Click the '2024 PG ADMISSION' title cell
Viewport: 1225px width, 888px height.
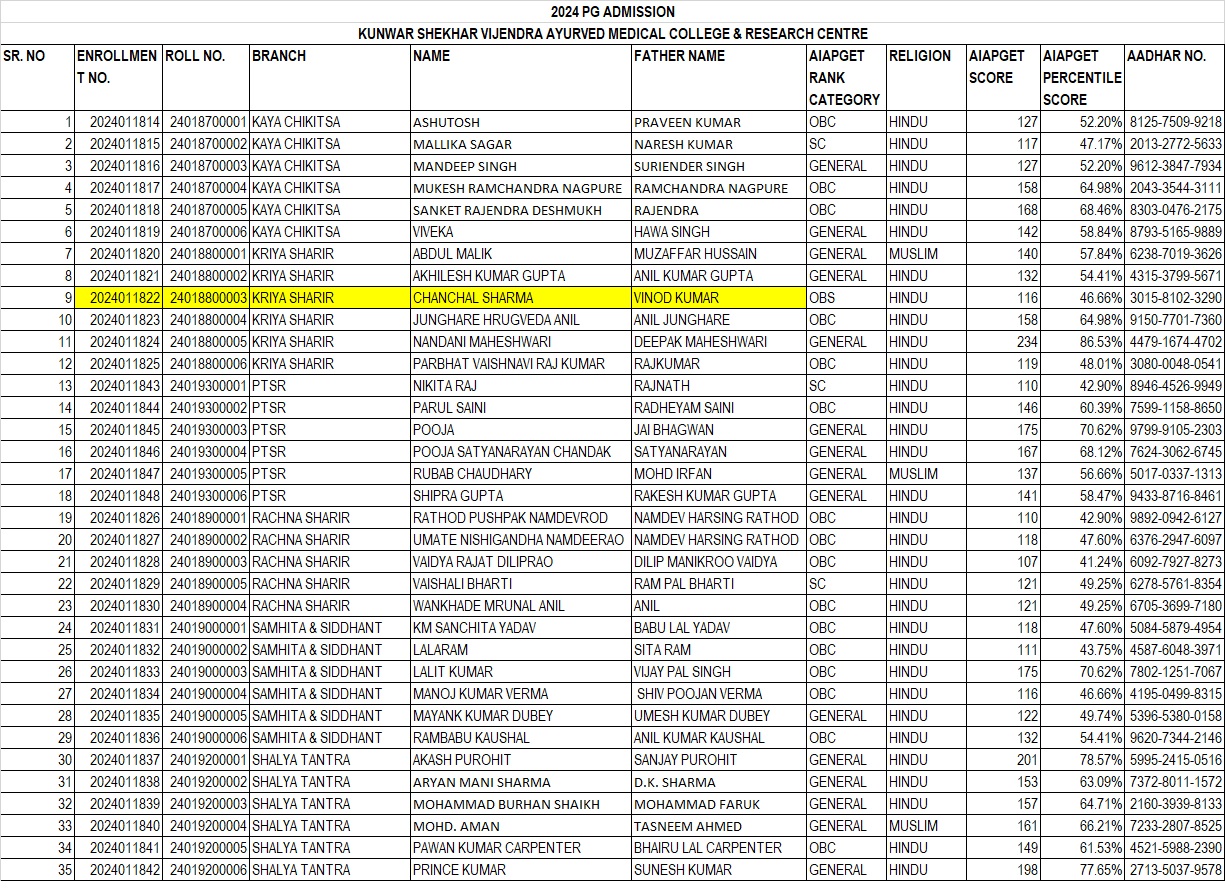point(613,12)
